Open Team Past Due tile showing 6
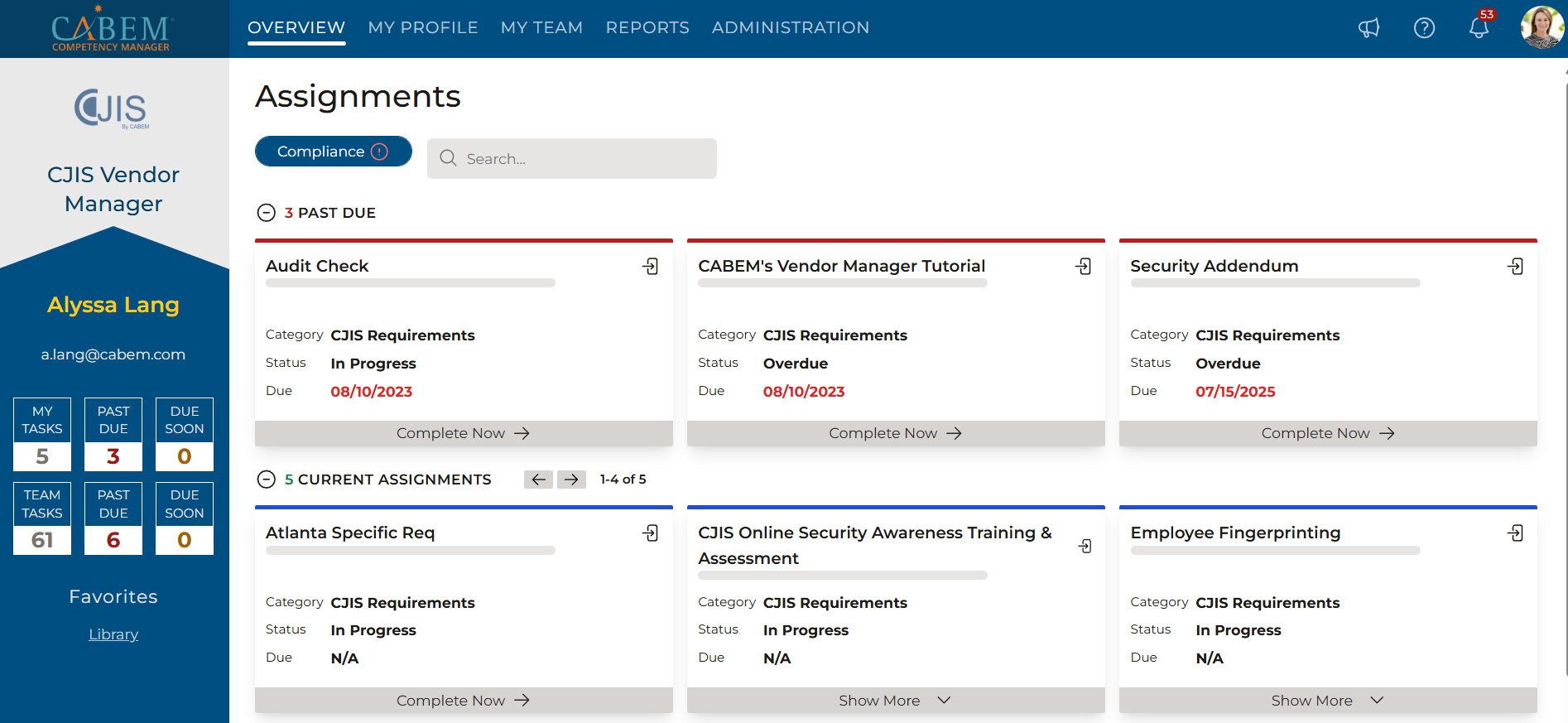1568x723 pixels. coord(113,518)
